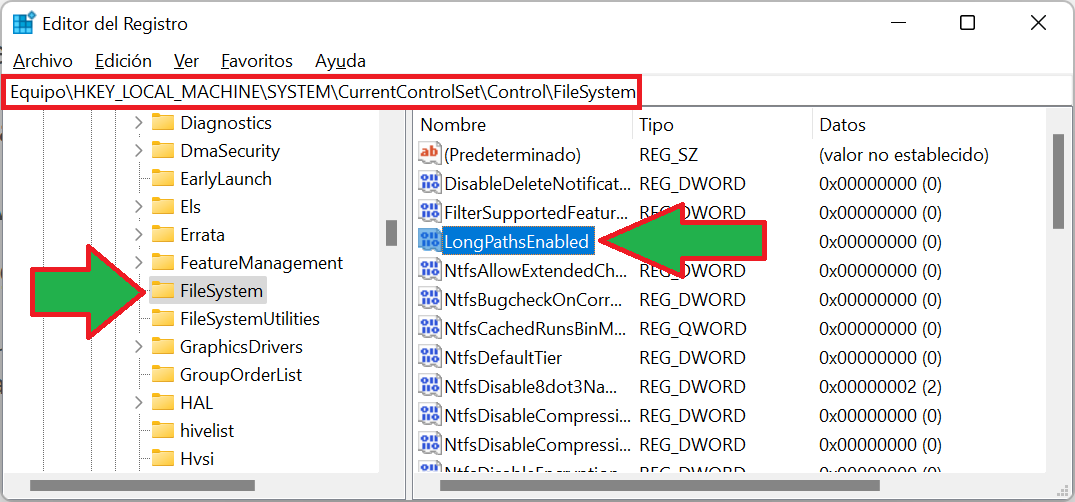Click the Registry Editor app icon in title bar
The width and height of the screenshot is (1075, 502).
point(24,23)
